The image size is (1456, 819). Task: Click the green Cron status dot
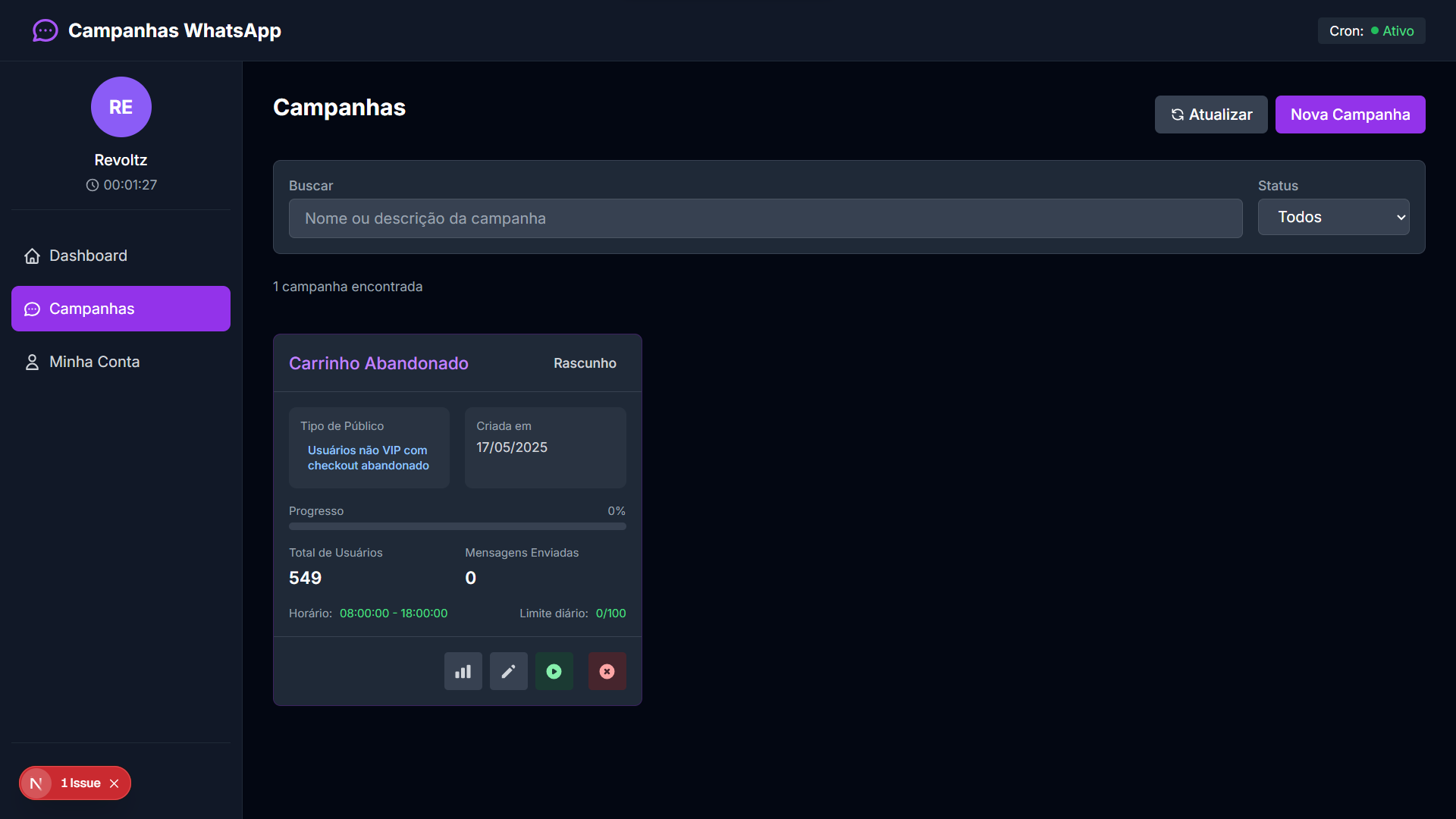pos(1375,31)
